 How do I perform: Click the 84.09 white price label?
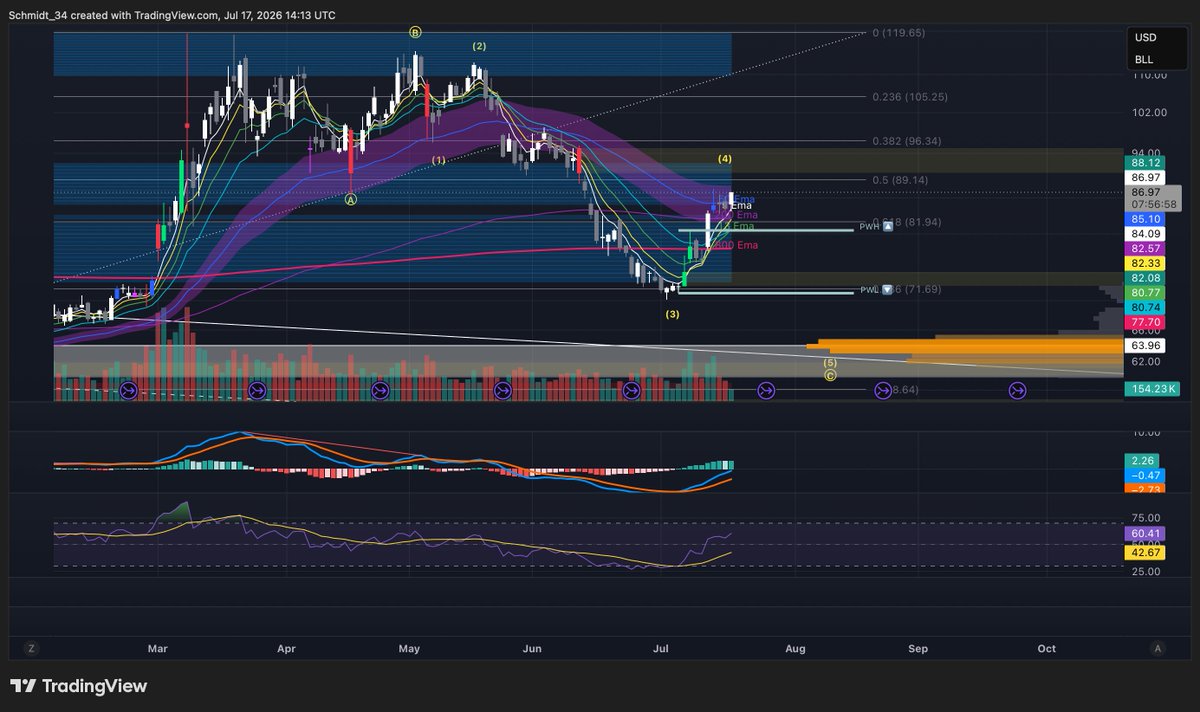pos(1145,235)
